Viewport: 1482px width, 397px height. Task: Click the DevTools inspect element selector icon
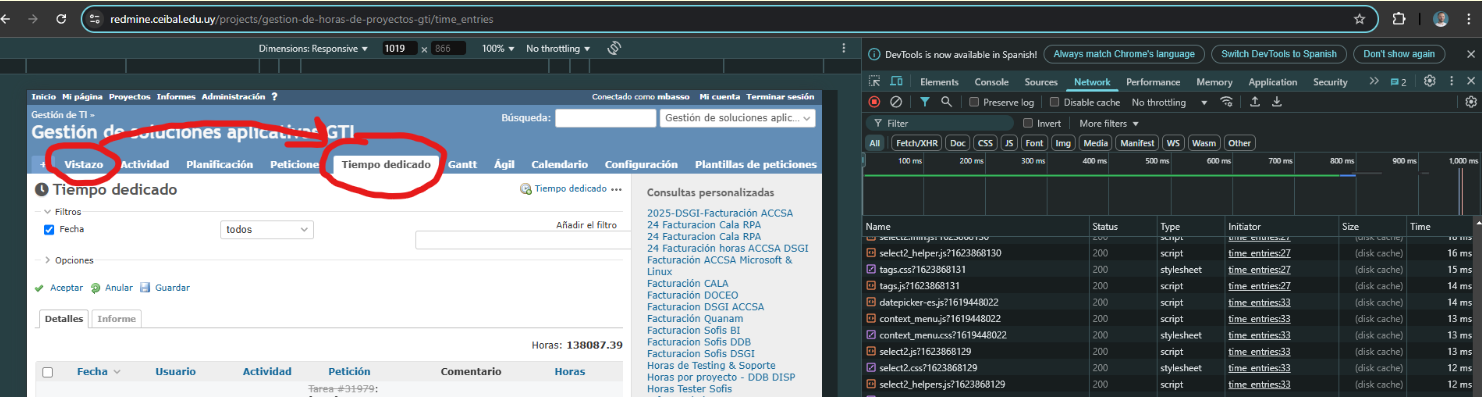point(875,82)
